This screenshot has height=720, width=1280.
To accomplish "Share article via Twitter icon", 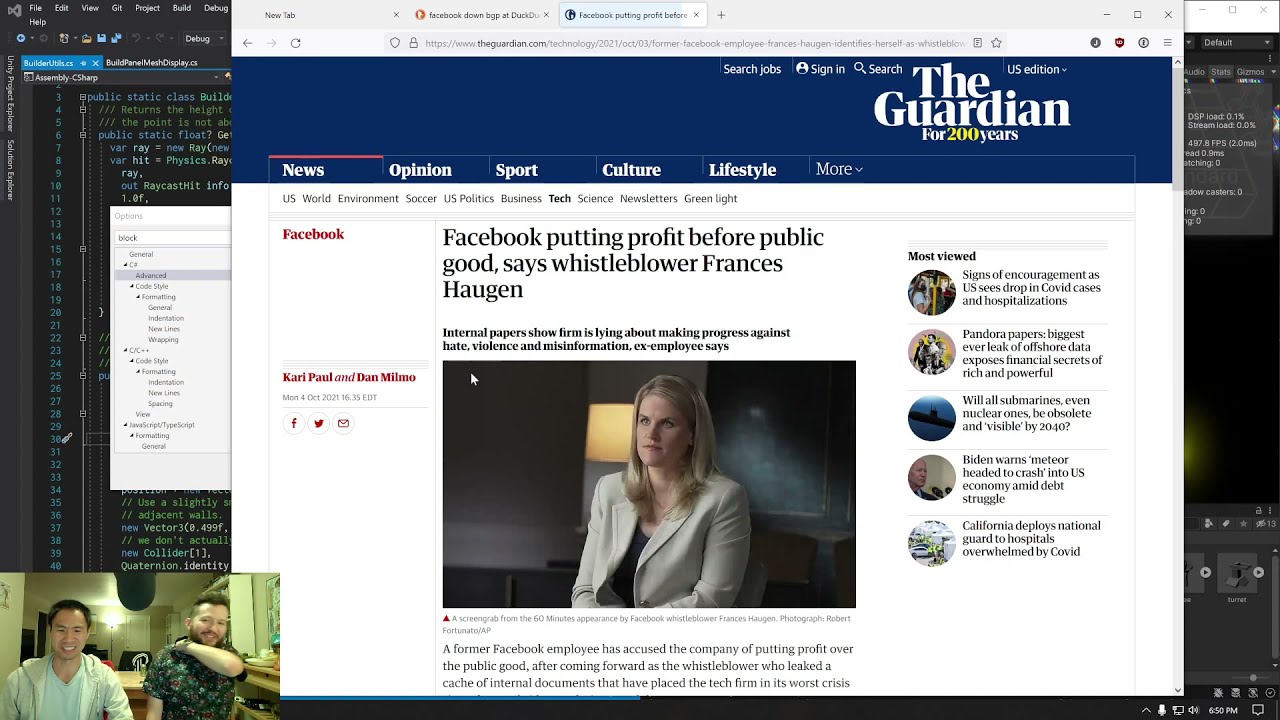I will (318, 423).
